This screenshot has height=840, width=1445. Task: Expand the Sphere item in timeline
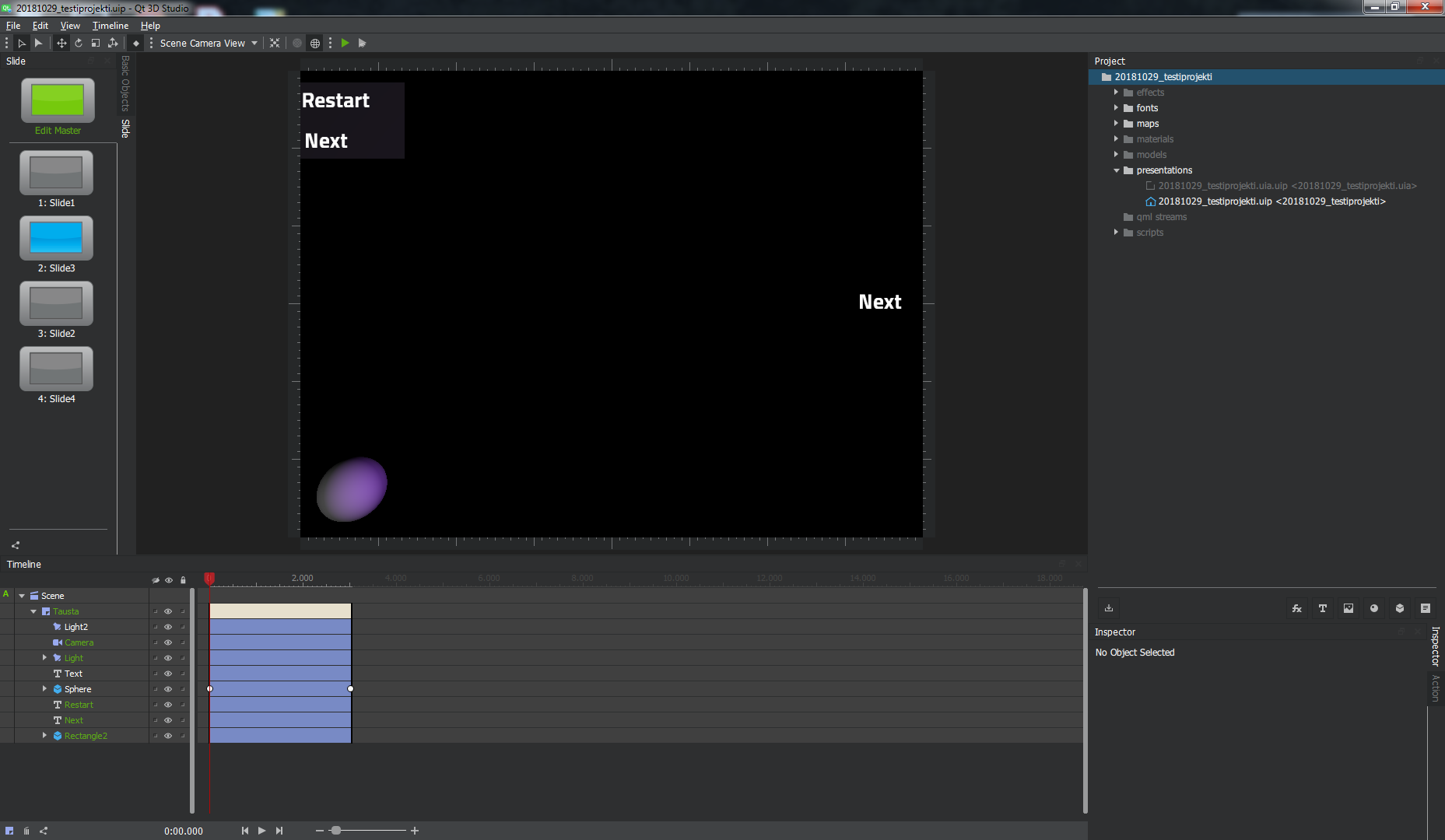tap(44, 689)
